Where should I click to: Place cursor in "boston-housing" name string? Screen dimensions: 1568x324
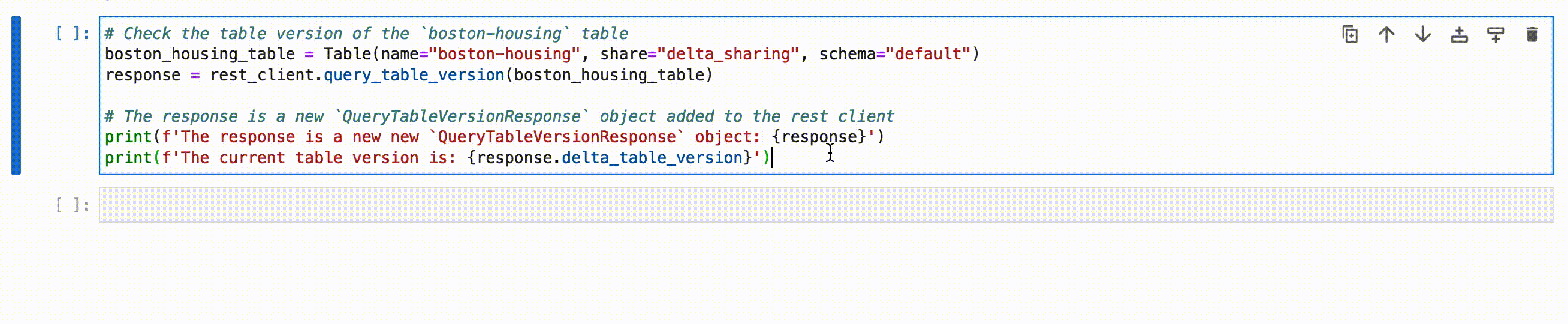(505, 55)
